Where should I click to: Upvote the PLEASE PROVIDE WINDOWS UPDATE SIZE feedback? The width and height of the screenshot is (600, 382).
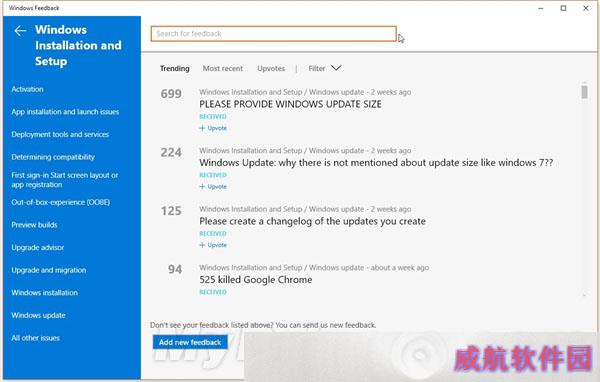[213, 128]
